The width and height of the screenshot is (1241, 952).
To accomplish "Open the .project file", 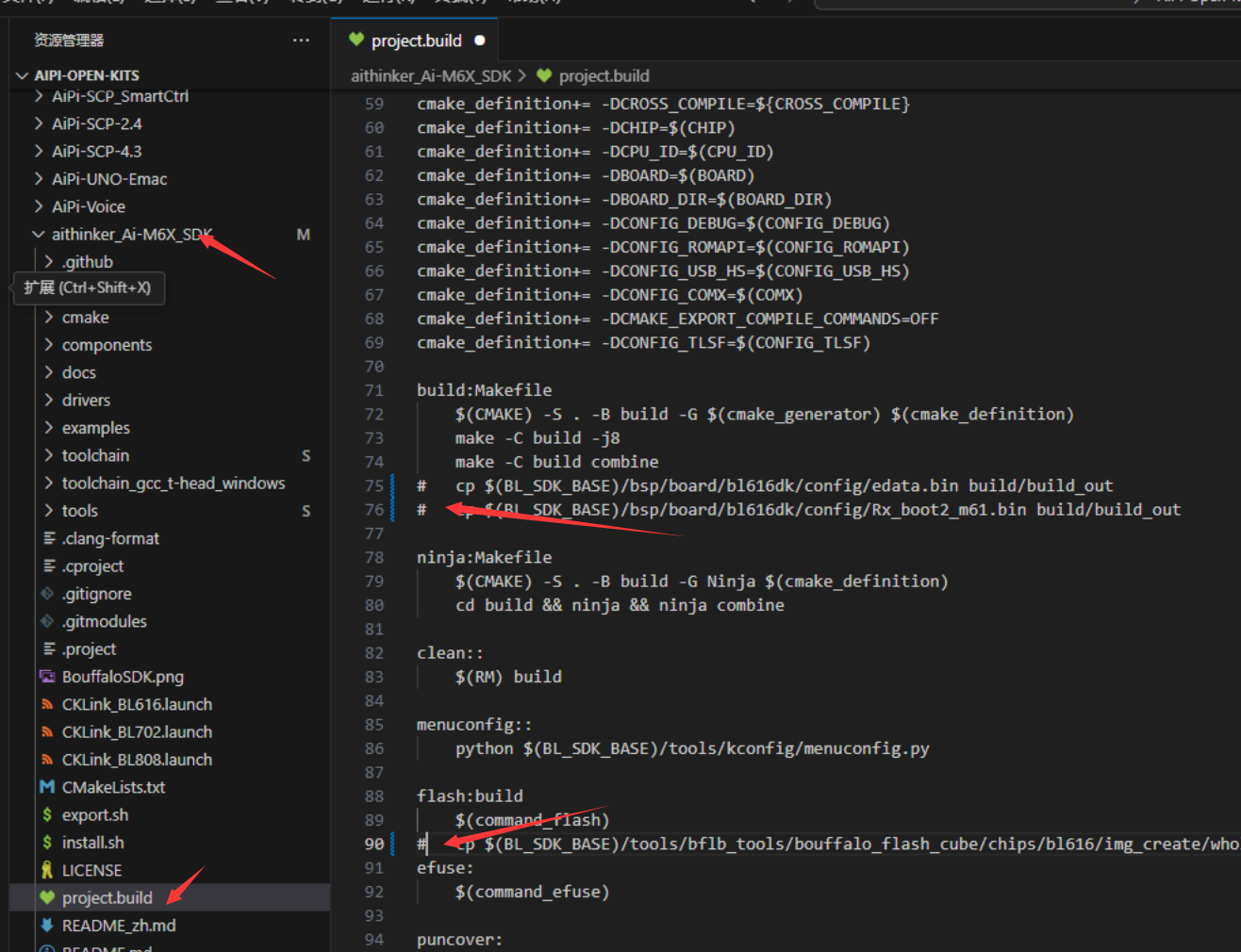I will (89, 649).
